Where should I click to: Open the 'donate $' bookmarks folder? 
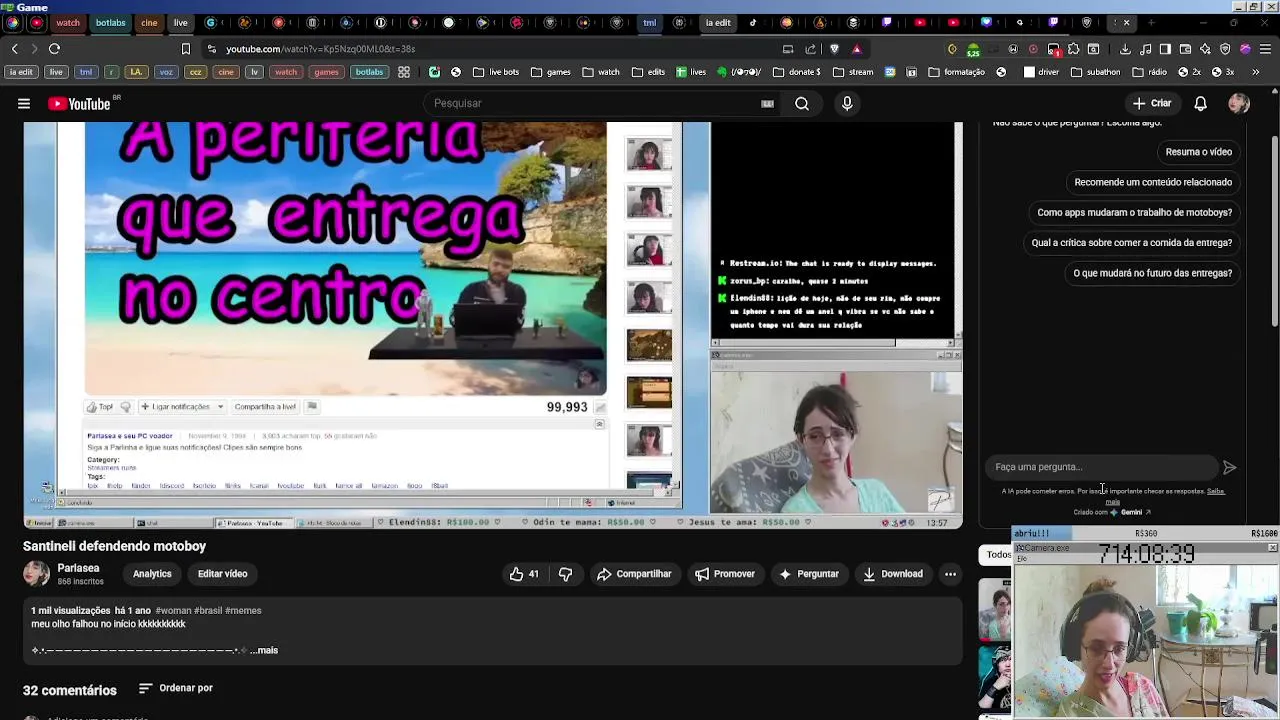[x=797, y=72]
